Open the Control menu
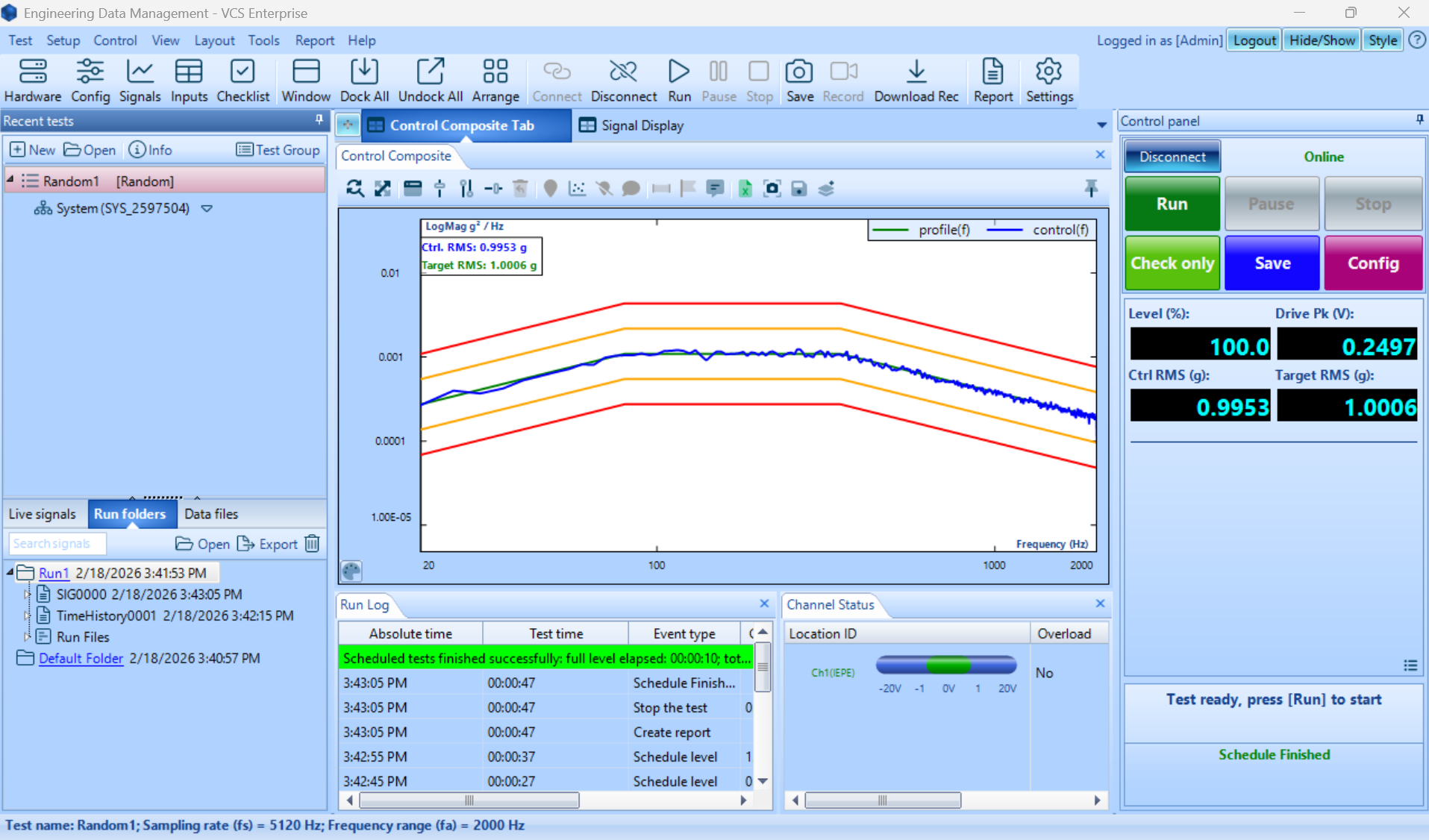 (115, 40)
